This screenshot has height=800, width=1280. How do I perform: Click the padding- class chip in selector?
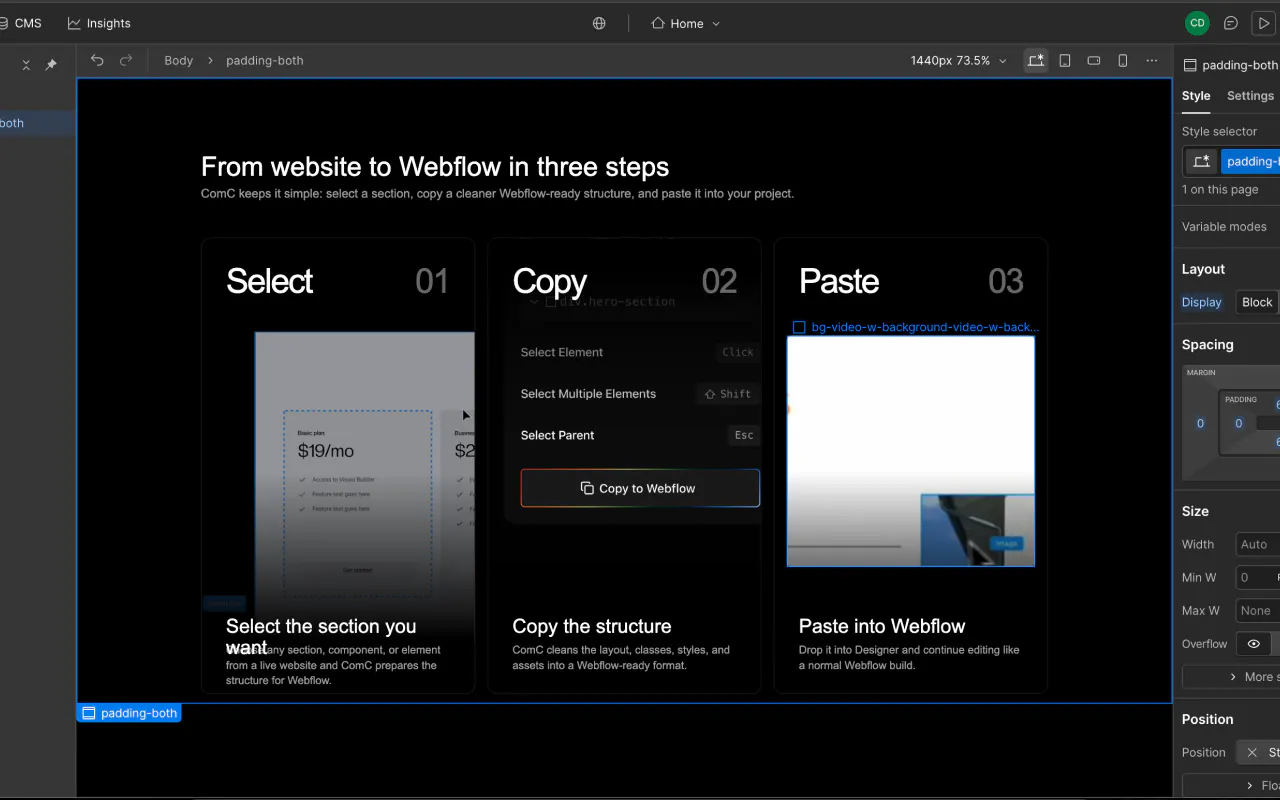tap(1250, 161)
